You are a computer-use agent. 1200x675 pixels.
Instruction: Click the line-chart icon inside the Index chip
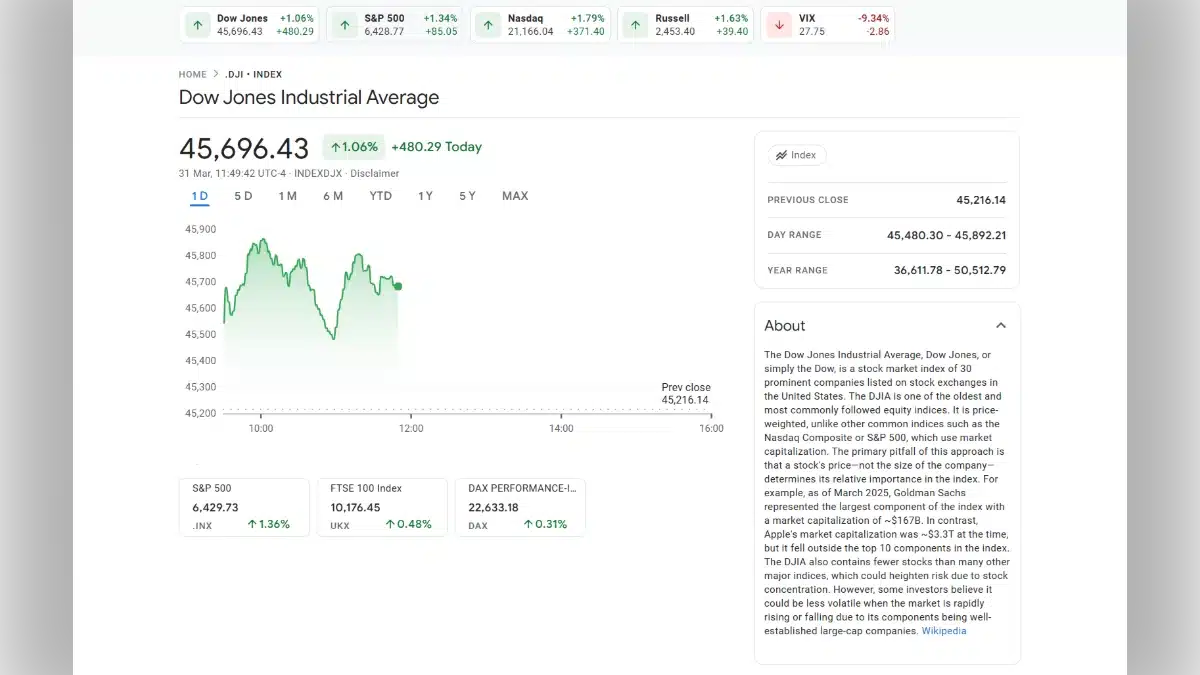[x=782, y=155]
